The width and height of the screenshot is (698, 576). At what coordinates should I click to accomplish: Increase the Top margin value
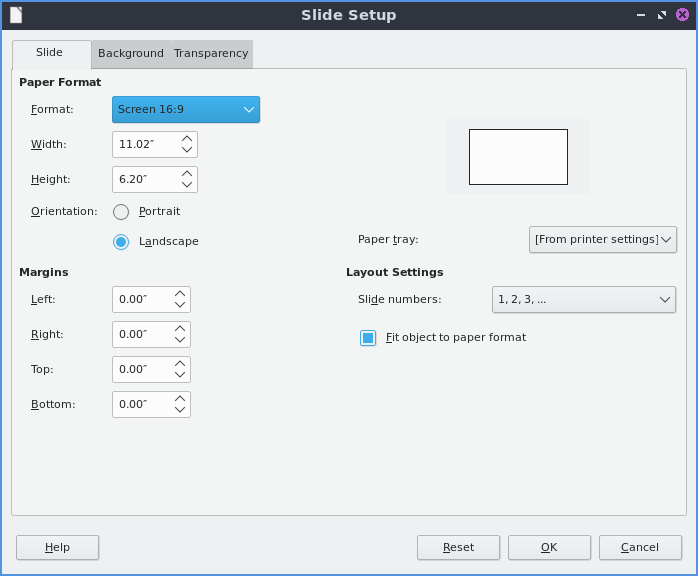(x=180, y=364)
